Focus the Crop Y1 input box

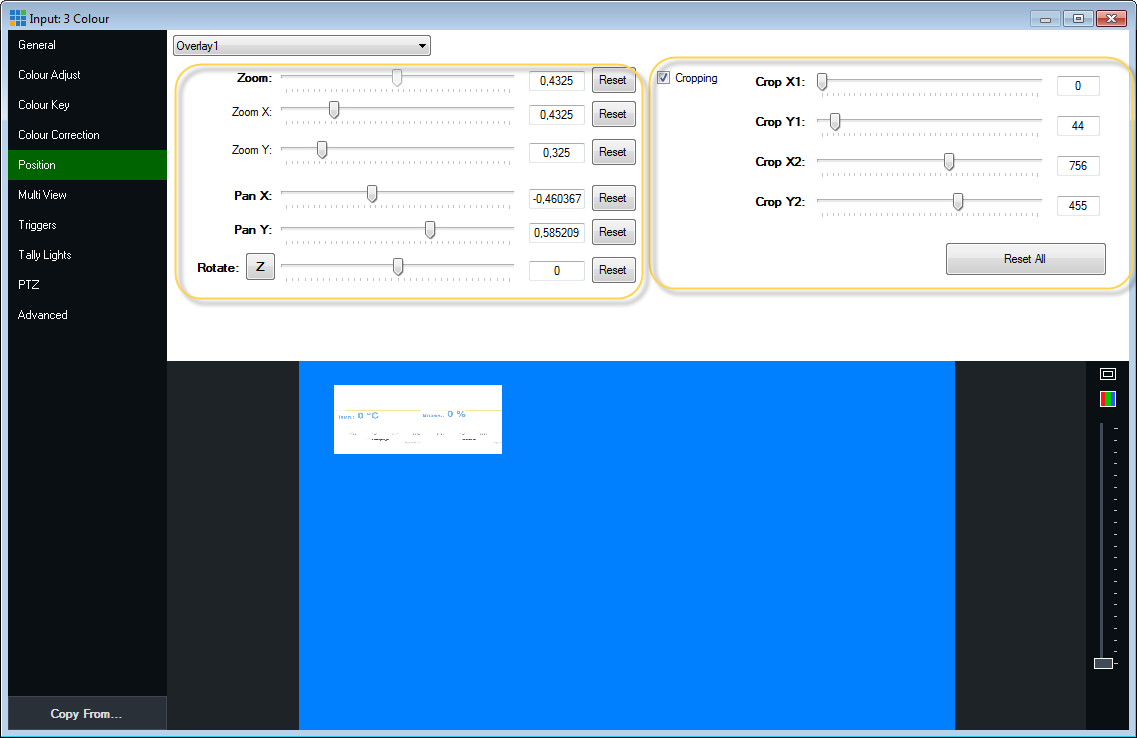[x=1078, y=126]
